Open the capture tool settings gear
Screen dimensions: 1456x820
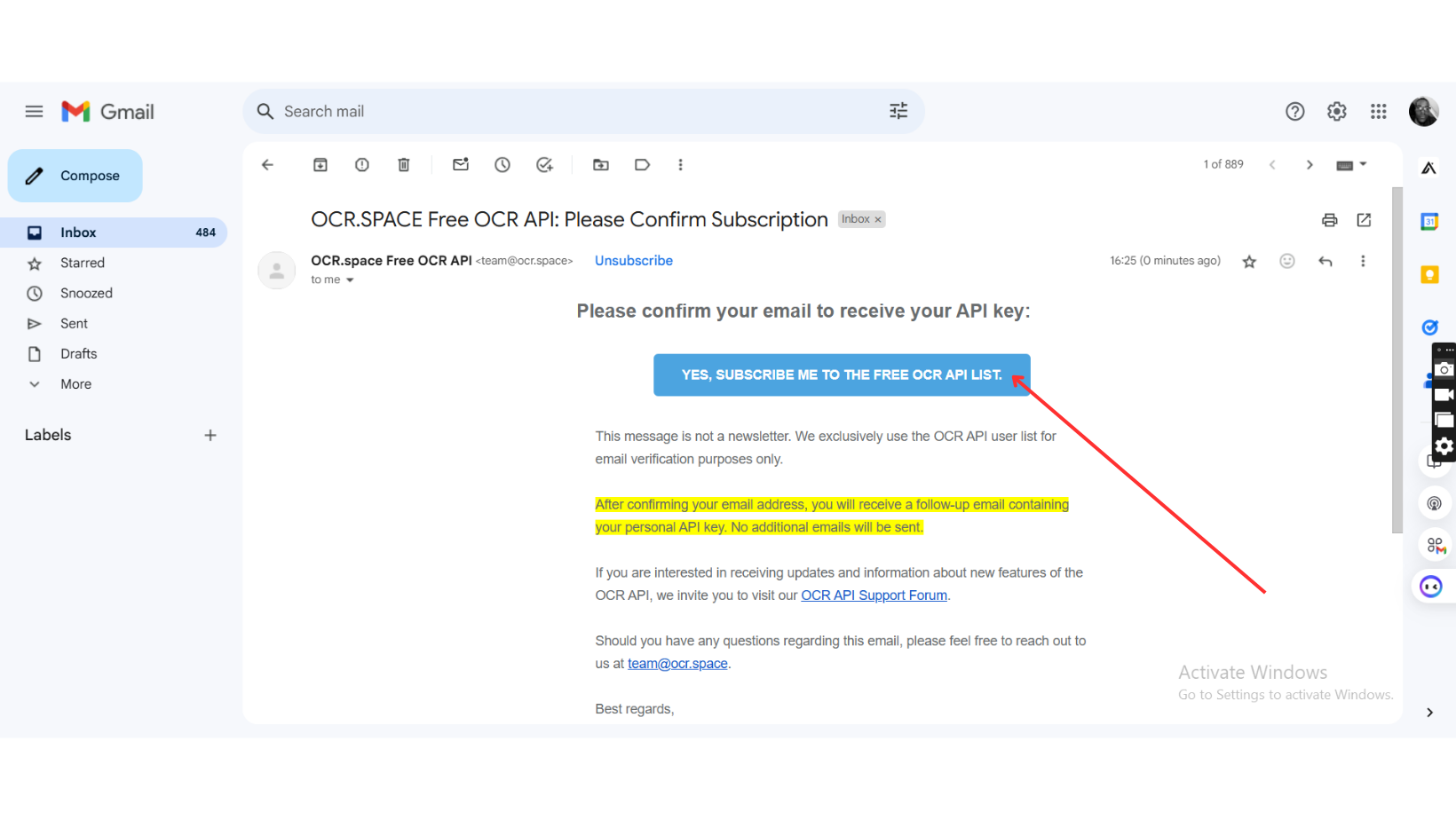(1444, 445)
